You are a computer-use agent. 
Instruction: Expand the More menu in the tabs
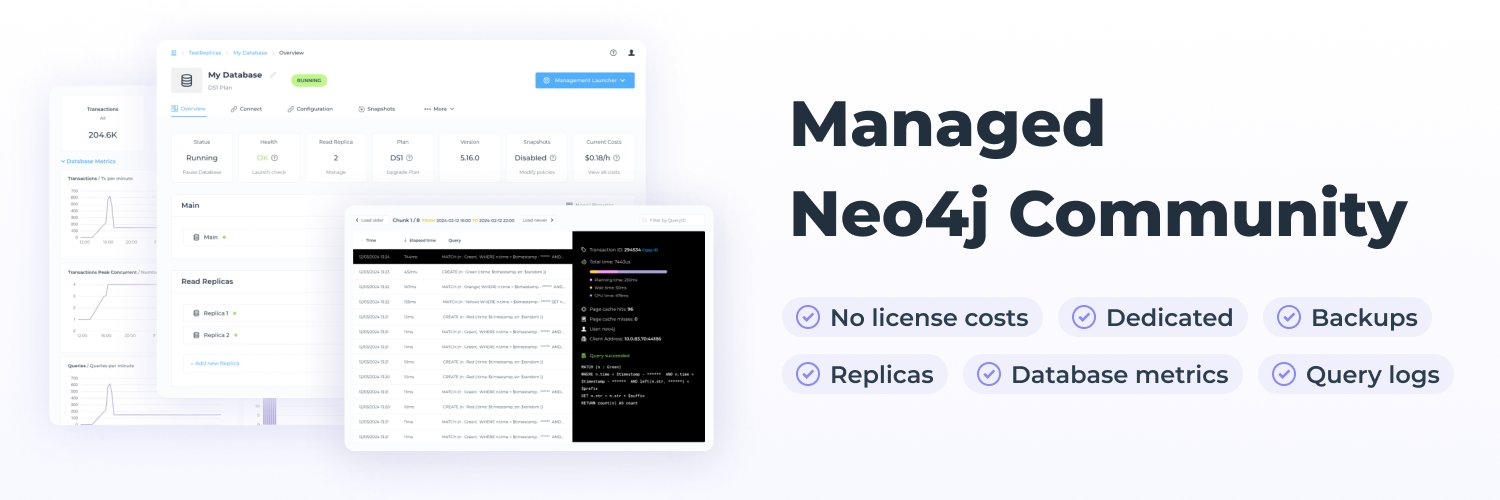point(439,108)
